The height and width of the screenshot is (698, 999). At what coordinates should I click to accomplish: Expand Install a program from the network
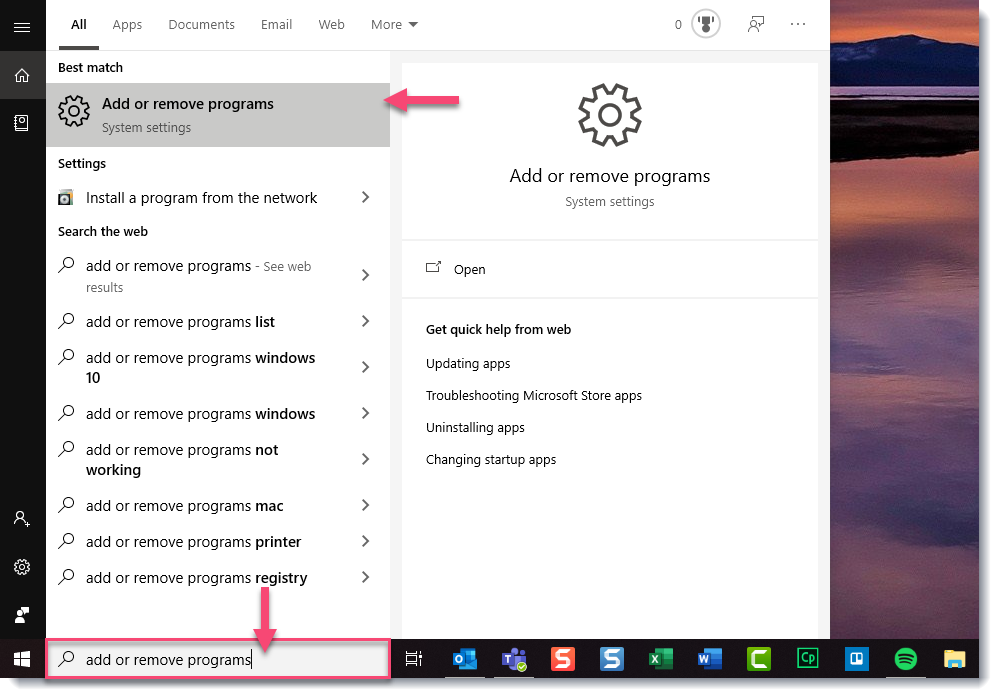coord(366,197)
